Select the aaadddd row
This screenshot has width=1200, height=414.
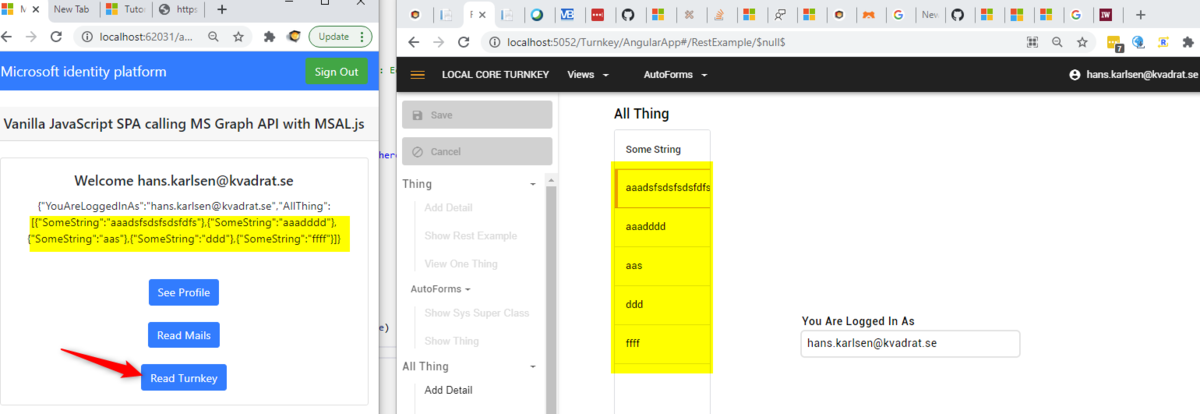coord(663,227)
